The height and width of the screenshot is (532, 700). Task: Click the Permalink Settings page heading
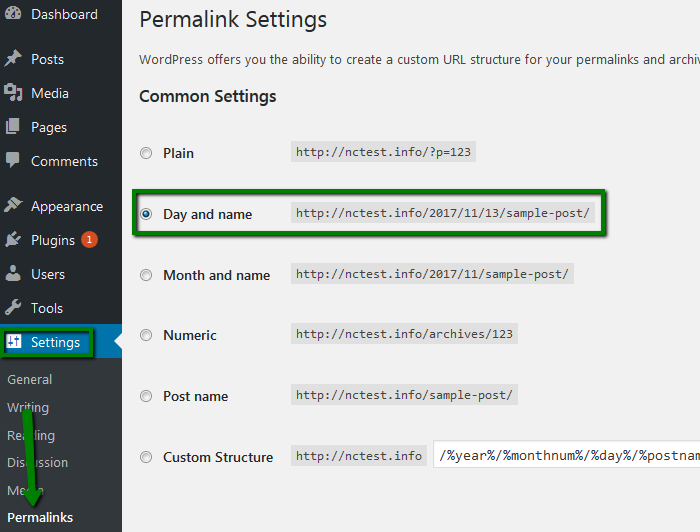tap(233, 20)
